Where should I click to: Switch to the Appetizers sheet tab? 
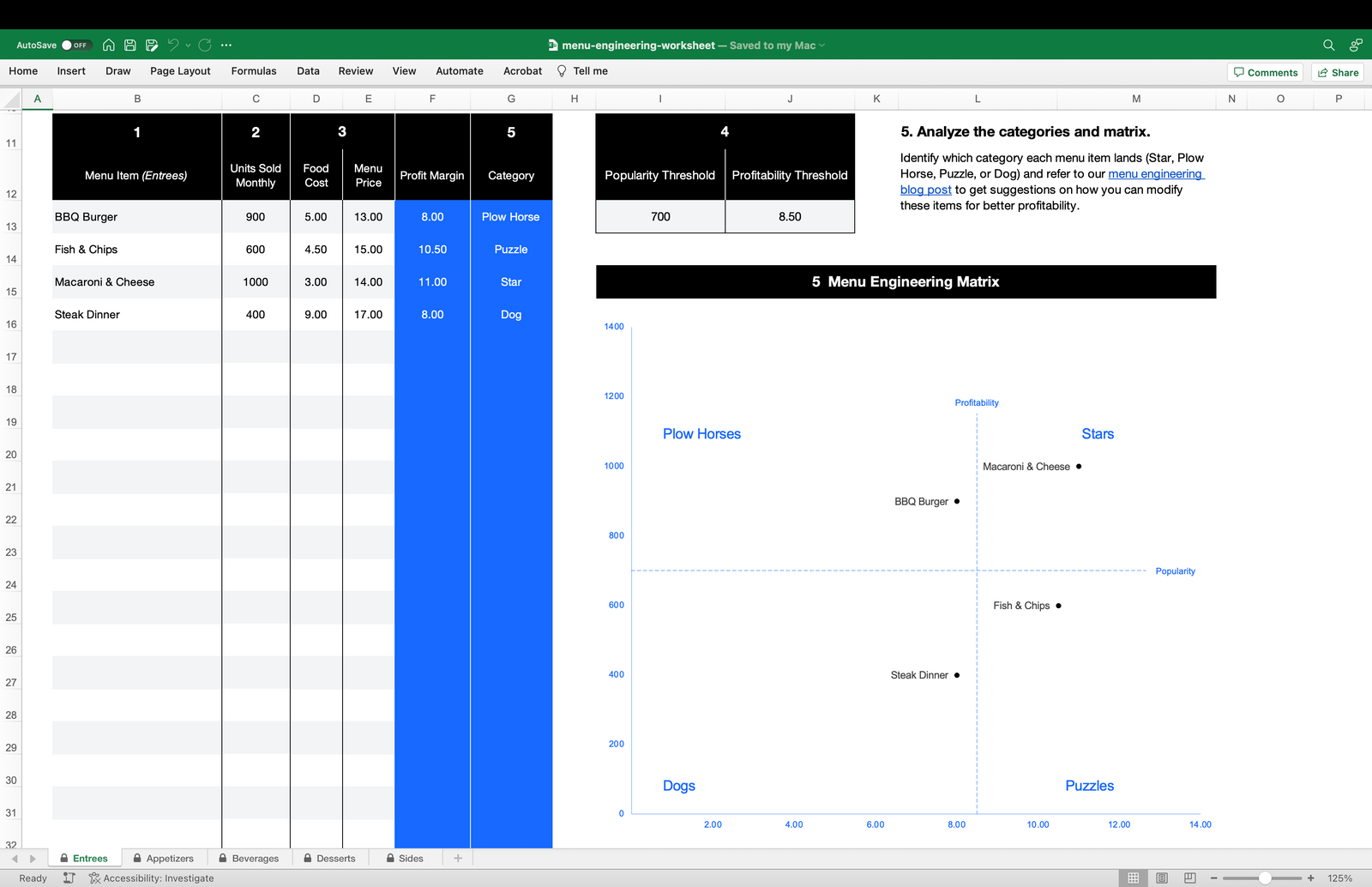169,858
